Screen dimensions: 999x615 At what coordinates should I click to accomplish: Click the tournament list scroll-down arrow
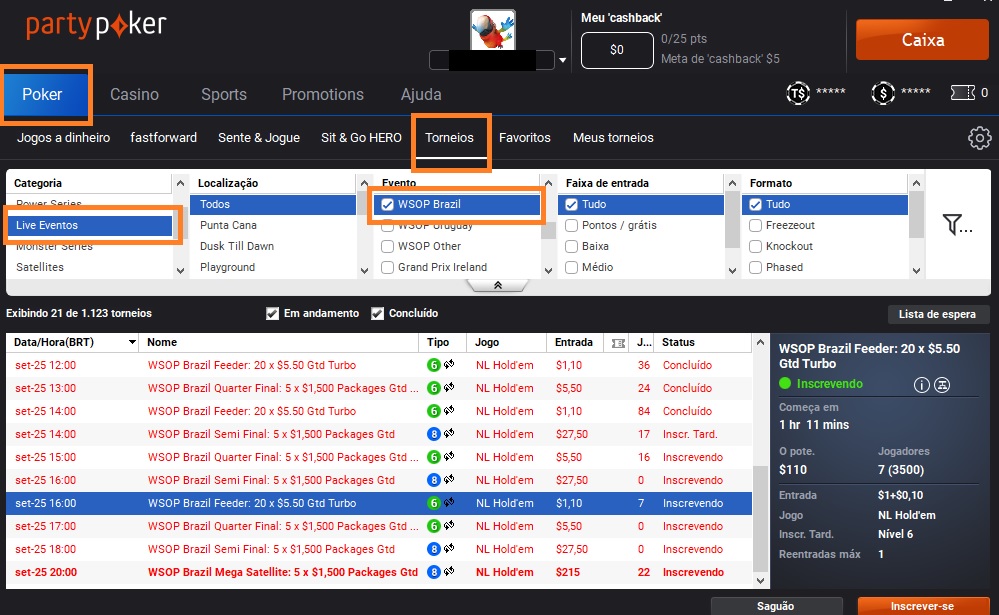(760, 581)
